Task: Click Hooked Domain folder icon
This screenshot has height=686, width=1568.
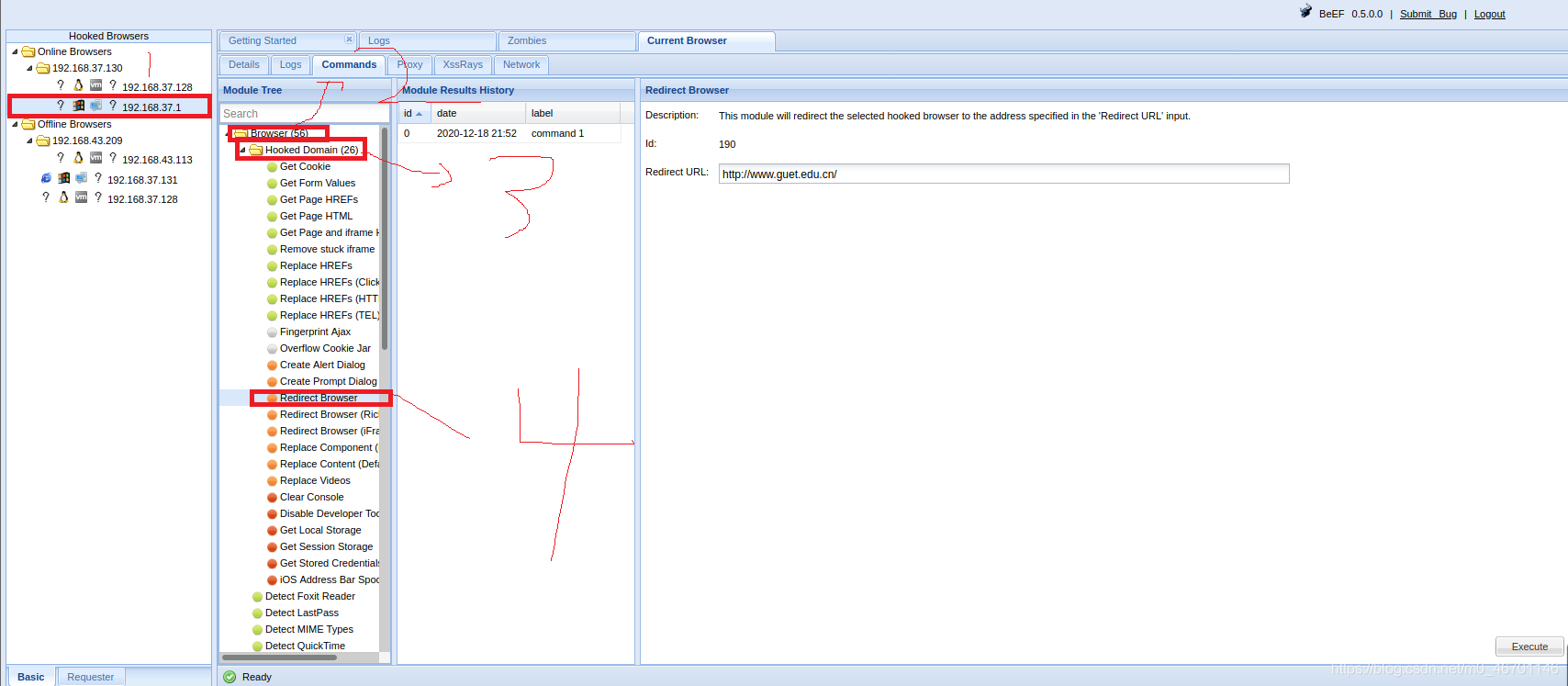Action: point(256,150)
